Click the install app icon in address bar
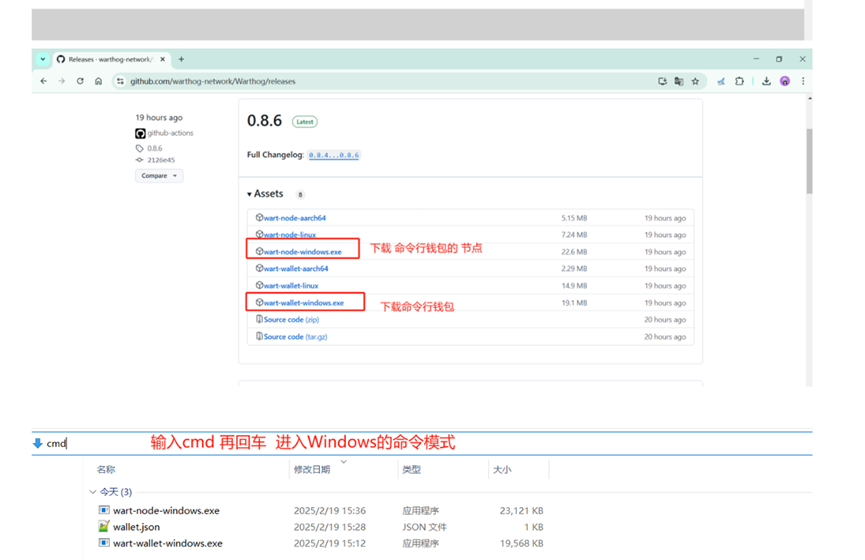This screenshot has height=560, width=865. point(662,81)
